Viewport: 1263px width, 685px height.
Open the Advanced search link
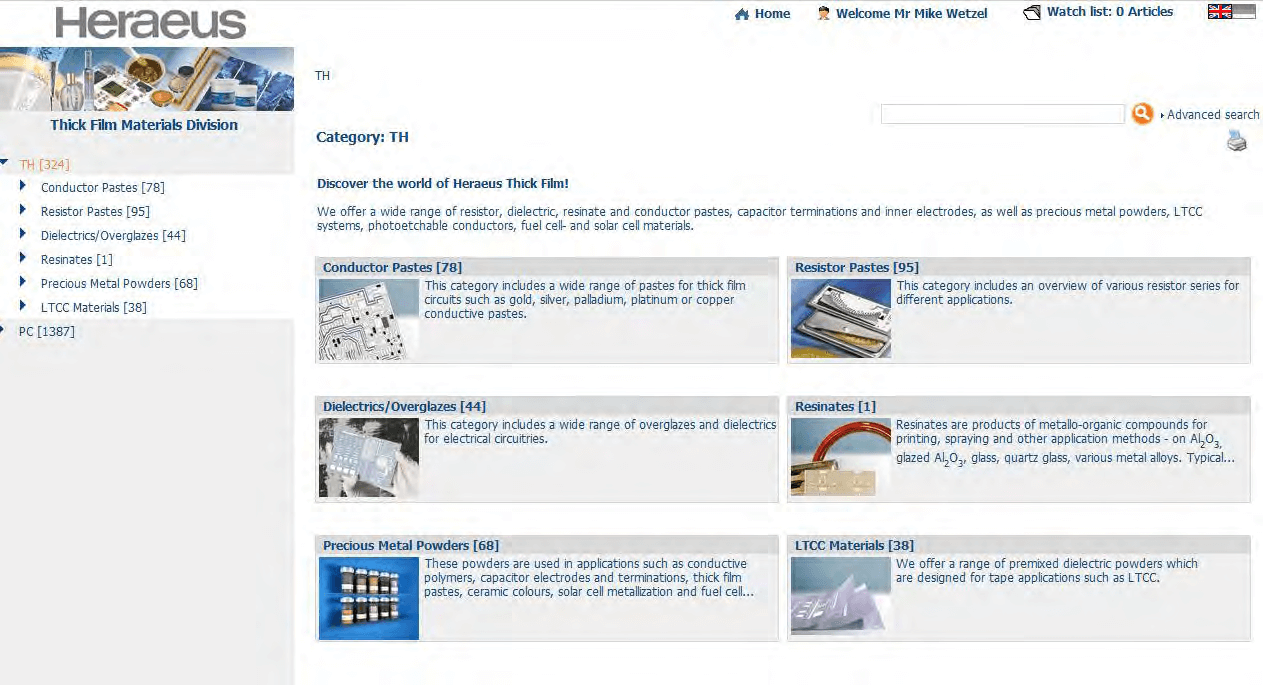(x=1213, y=115)
